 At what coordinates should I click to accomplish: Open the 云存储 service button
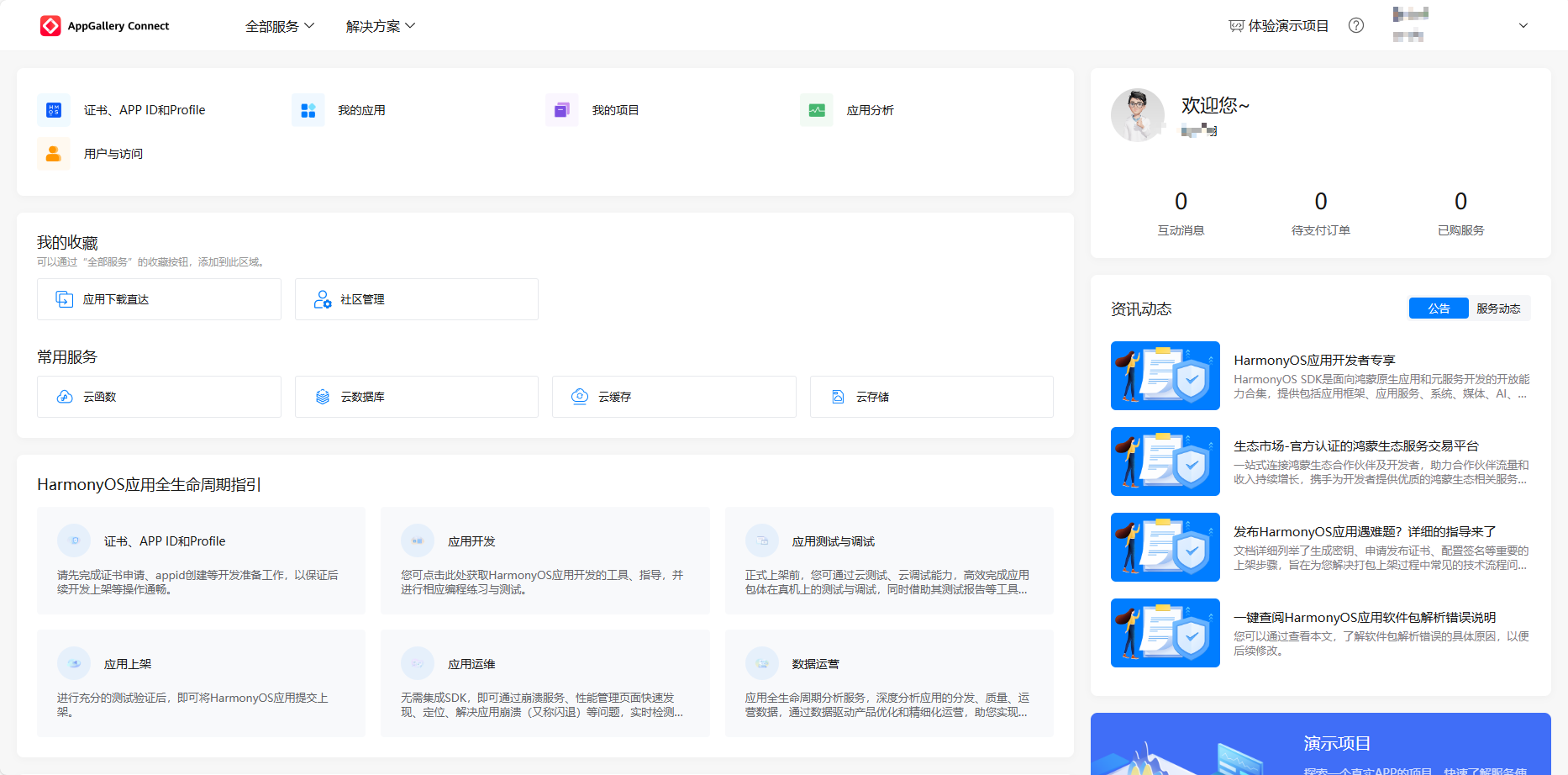coord(932,397)
